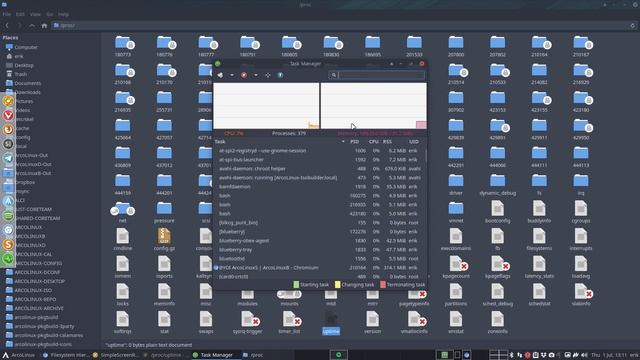Select the locked folder 180773 in /proc
Image resolution: width=640 pixels, height=360 pixels.
click(x=123, y=46)
